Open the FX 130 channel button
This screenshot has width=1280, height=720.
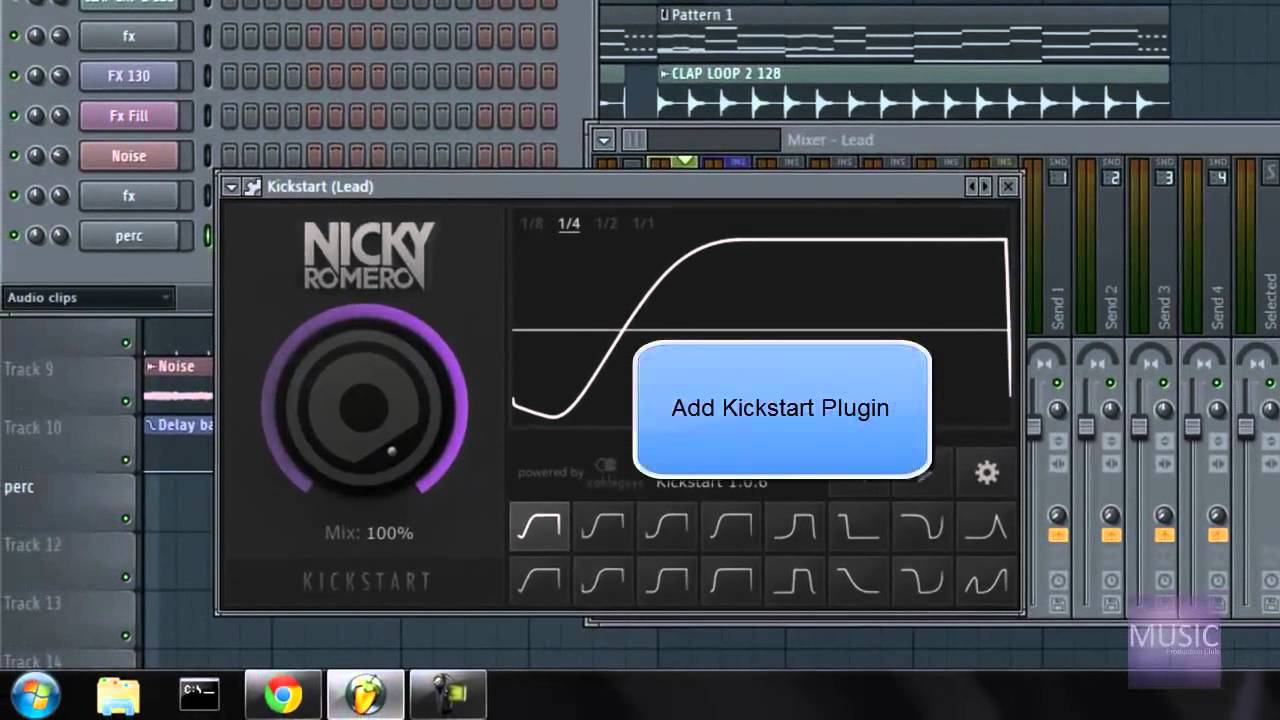tap(129, 76)
